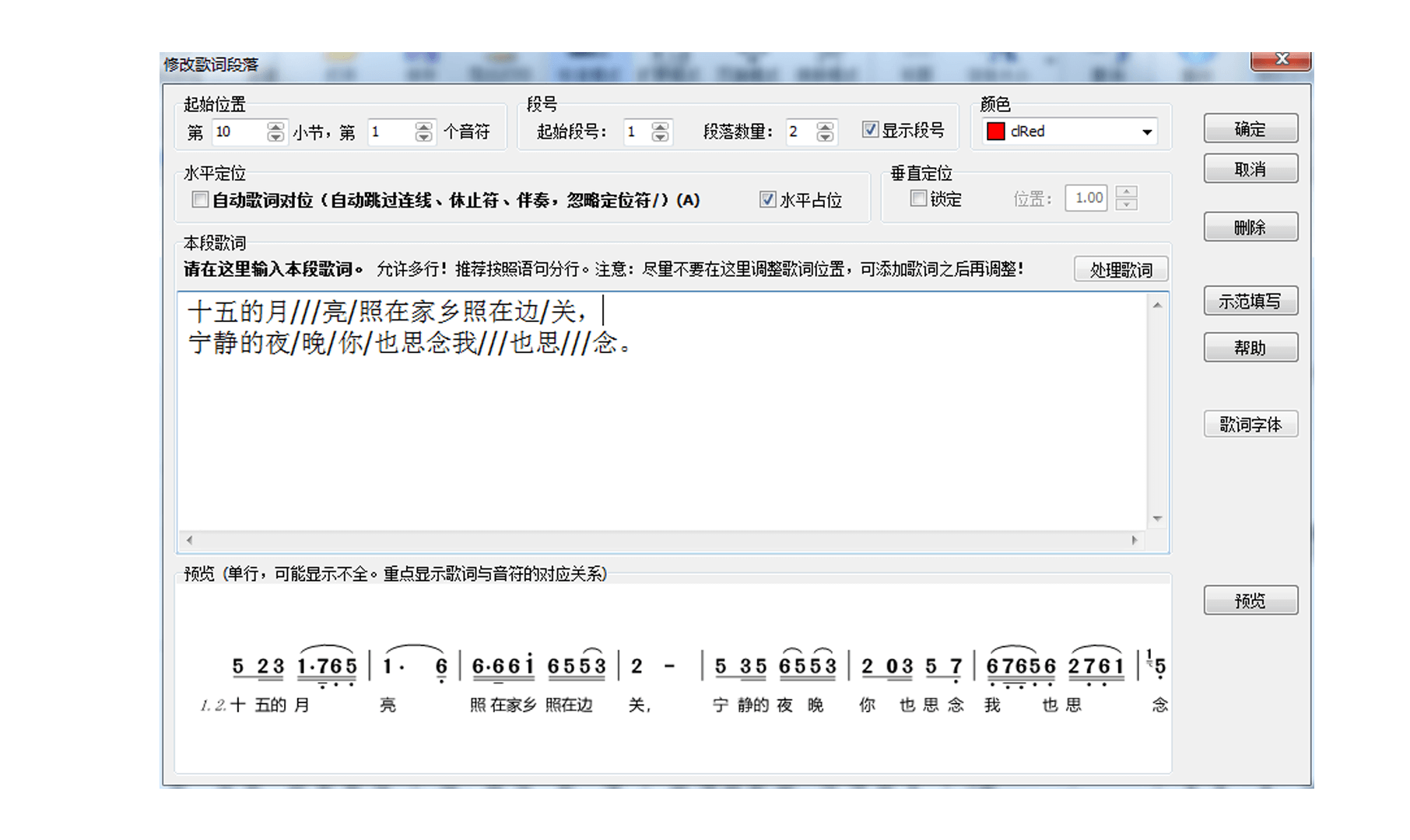
Task: Click 处理歌词 button
Action: click(x=1121, y=270)
